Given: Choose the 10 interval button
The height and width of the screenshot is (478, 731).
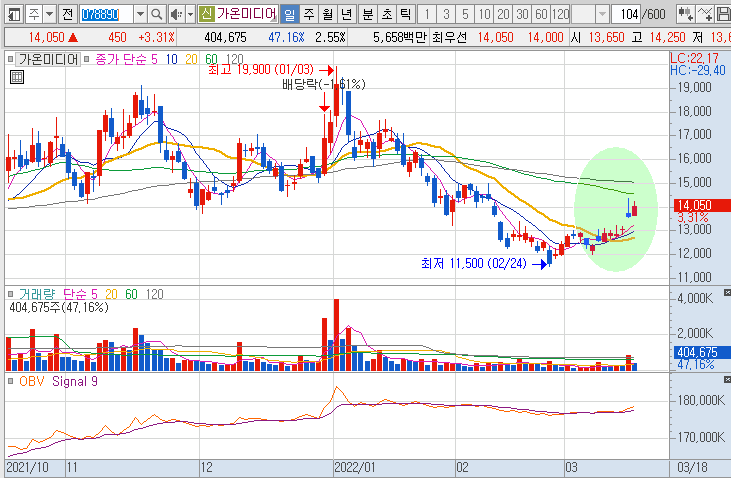Looking at the screenshot, I should [x=484, y=14].
